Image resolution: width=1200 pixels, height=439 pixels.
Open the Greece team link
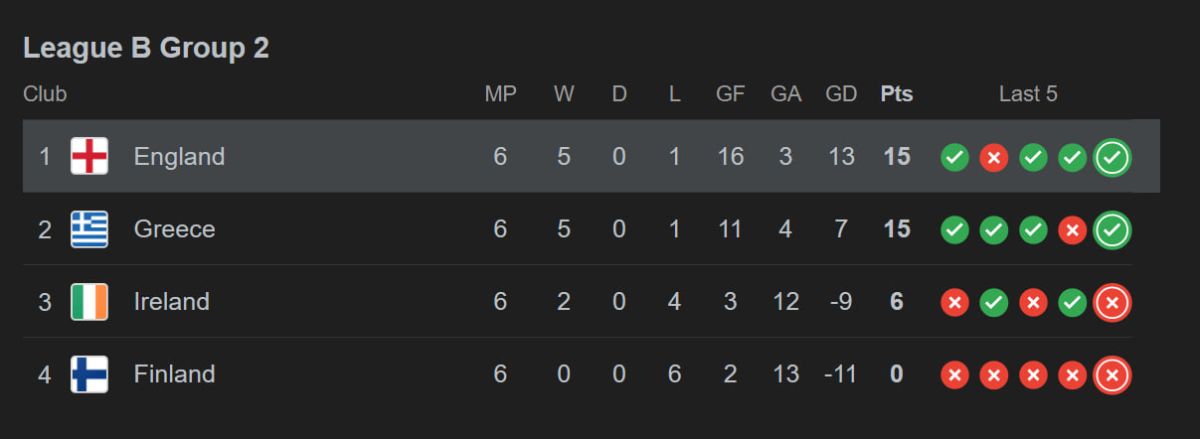pyautogui.click(x=174, y=230)
